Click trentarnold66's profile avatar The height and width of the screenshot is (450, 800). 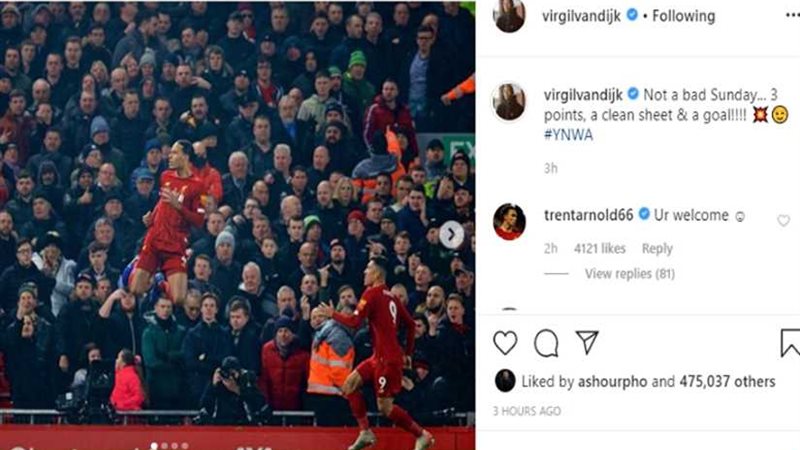tap(509, 221)
